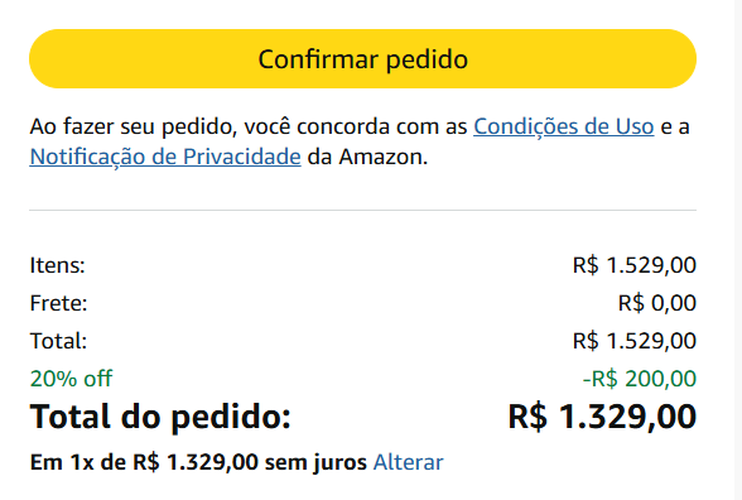742x500 pixels.
Task: Open the Notificação de Privacidade link
Action: 165,157
